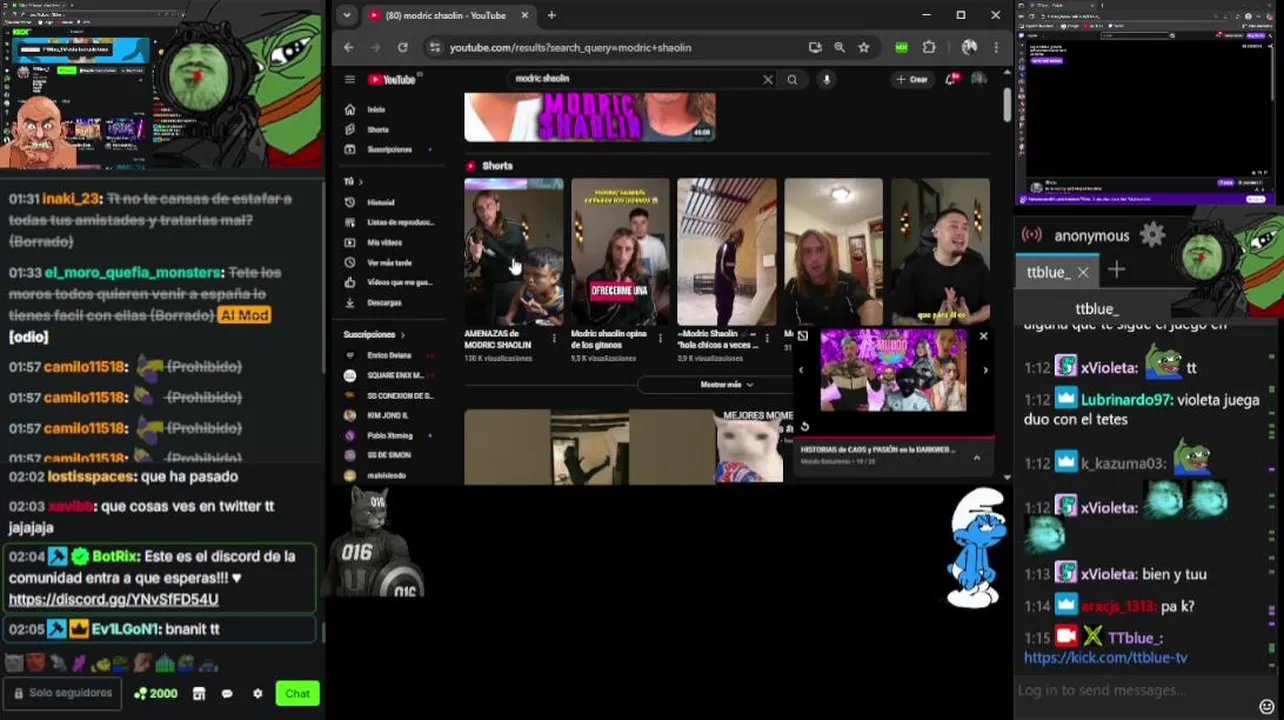Open Chrome three-dot menu

[996, 47]
